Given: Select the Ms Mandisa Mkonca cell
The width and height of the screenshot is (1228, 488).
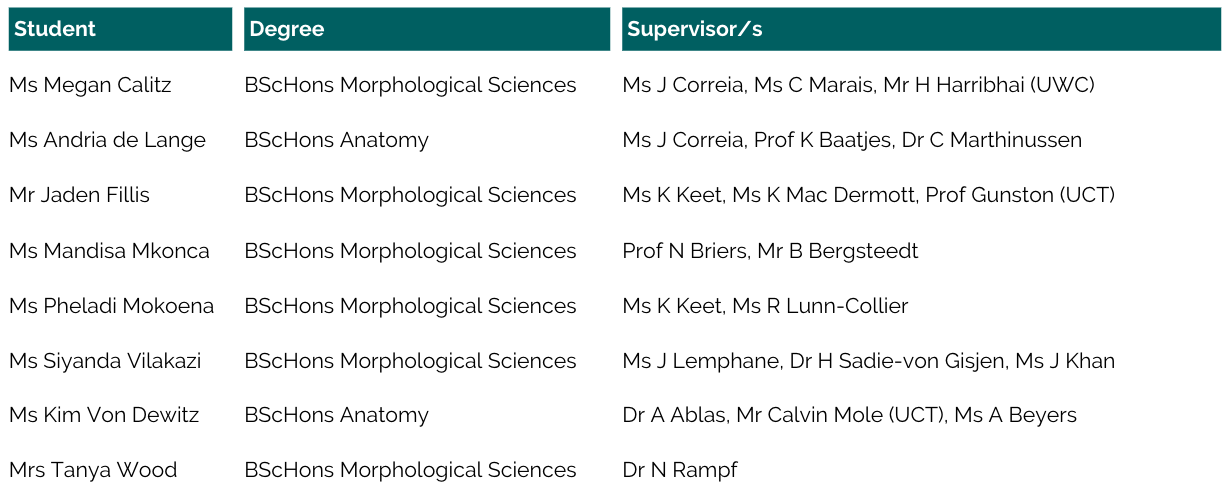Looking at the screenshot, I should coord(109,250).
